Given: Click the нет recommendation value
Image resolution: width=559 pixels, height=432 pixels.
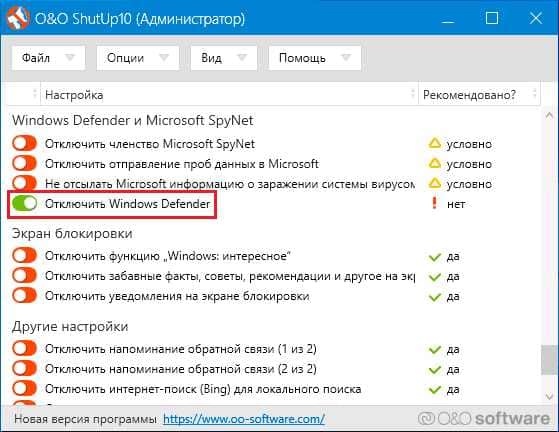Looking at the screenshot, I should tap(456, 204).
